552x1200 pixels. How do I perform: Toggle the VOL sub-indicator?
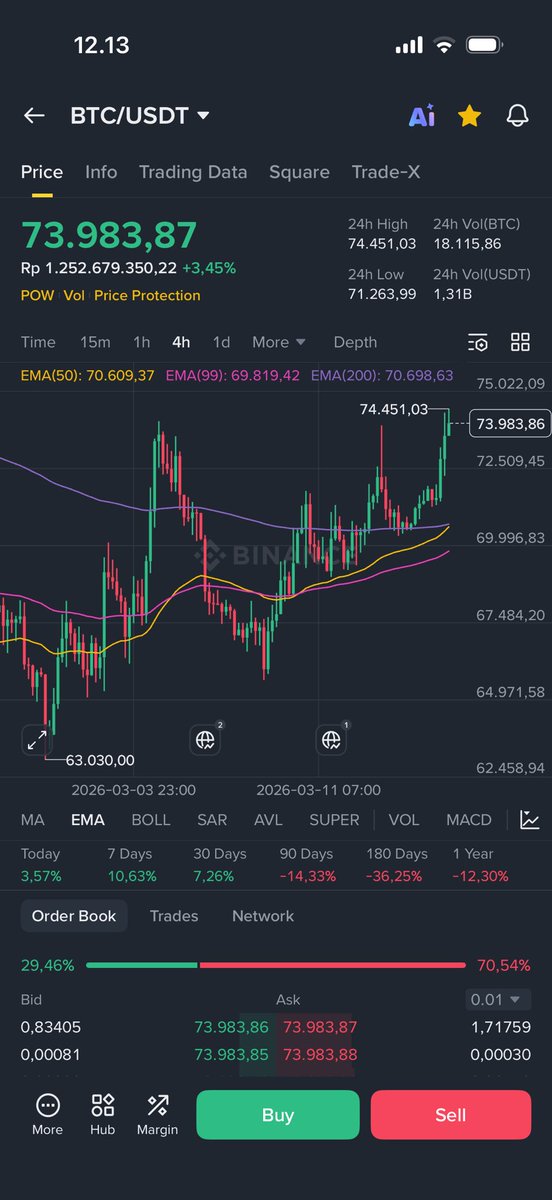pyautogui.click(x=404, y=820)
